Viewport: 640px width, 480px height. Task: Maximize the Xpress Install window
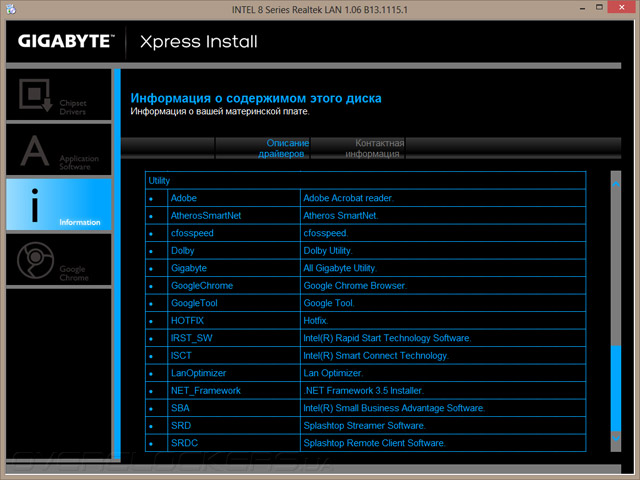[599, 7]
